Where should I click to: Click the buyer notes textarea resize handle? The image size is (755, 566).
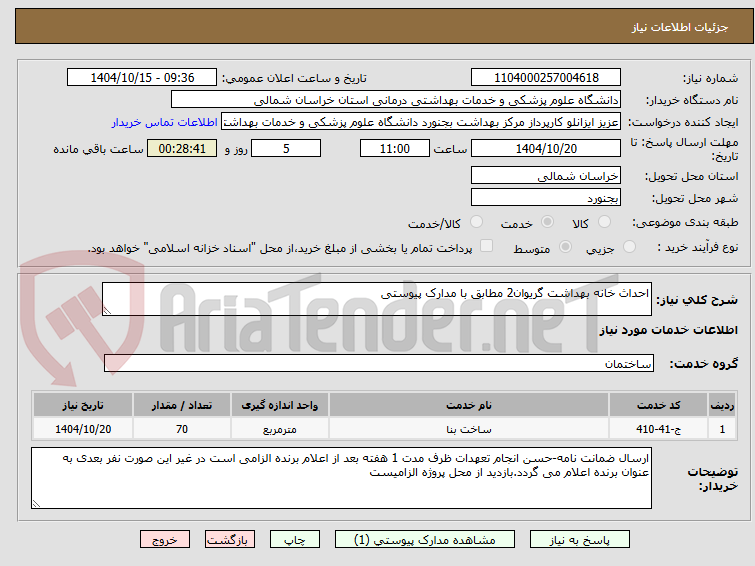tap(36, 503)
